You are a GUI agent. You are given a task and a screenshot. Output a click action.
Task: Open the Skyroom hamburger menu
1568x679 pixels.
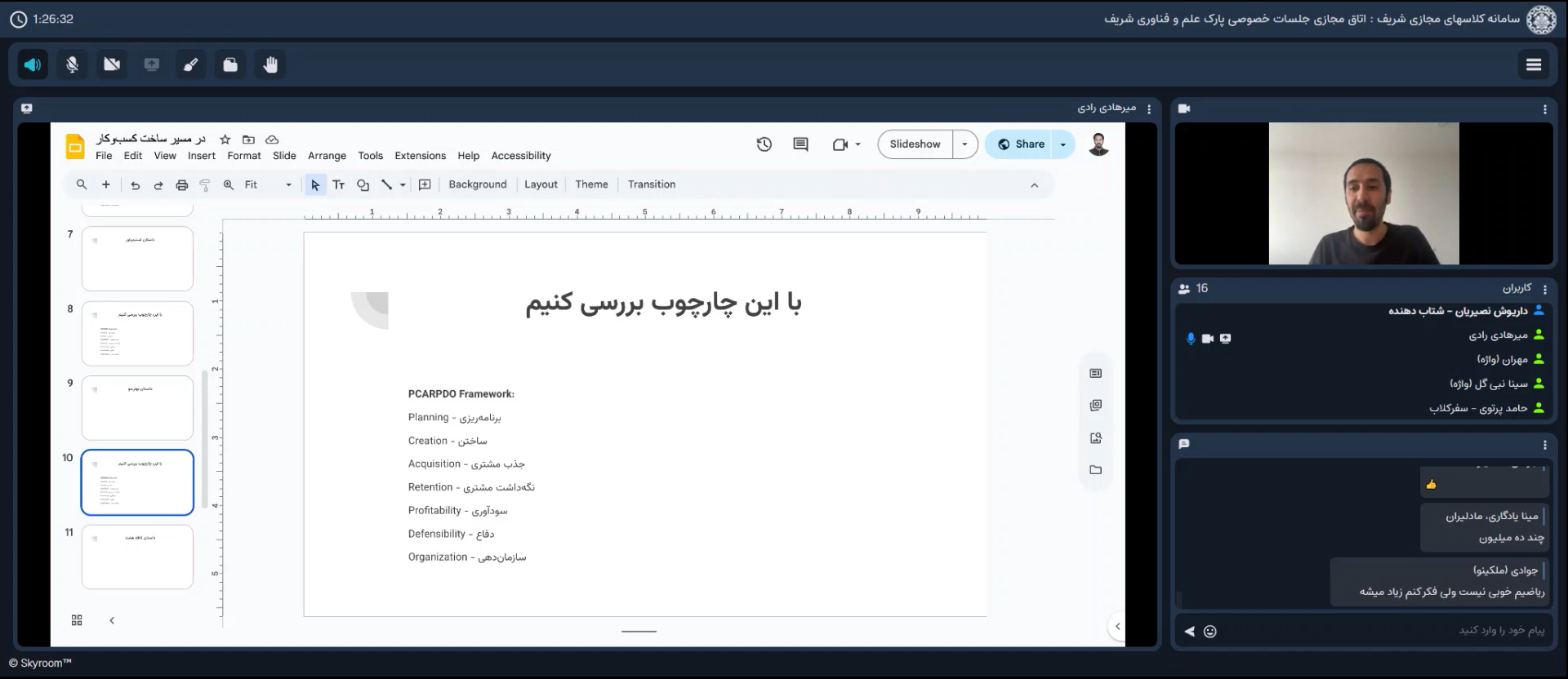point(1534,64)
